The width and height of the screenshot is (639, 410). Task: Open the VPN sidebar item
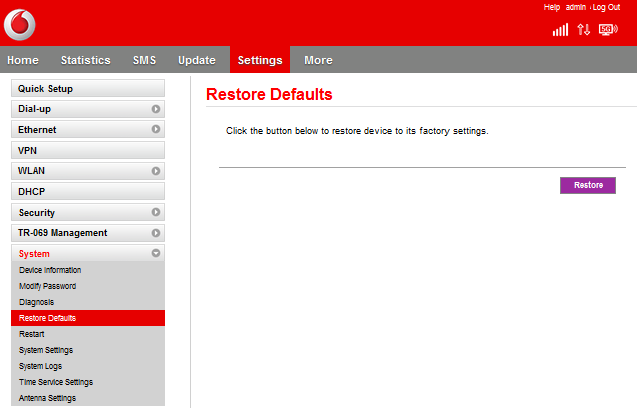point(88,150)
